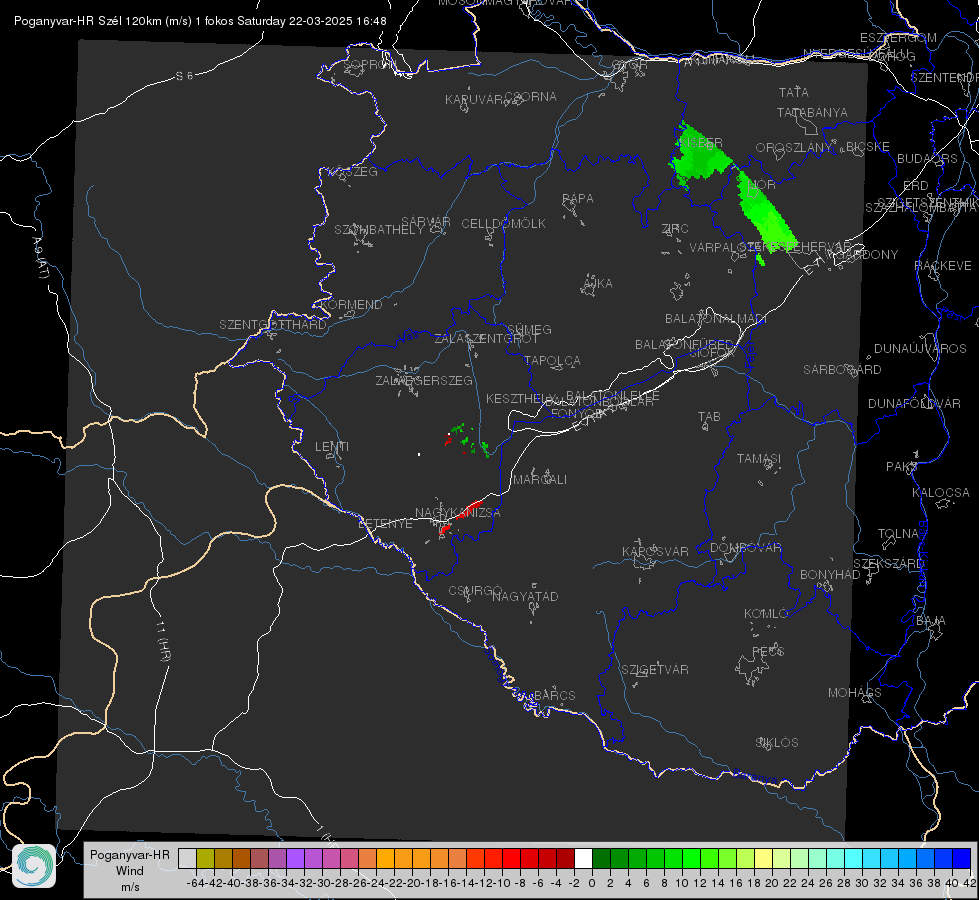The height and width of the screenshot is (900, 979).
Task: Click the A 9 (AT) road label
Action: point(39,258)
